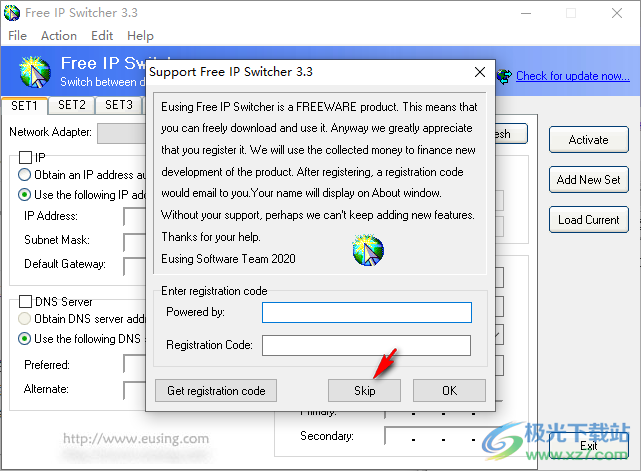The width and height of the screenshot is (641, 471).
Task: Click the globe cursor logo in the banner
Action: click(35, 72)
